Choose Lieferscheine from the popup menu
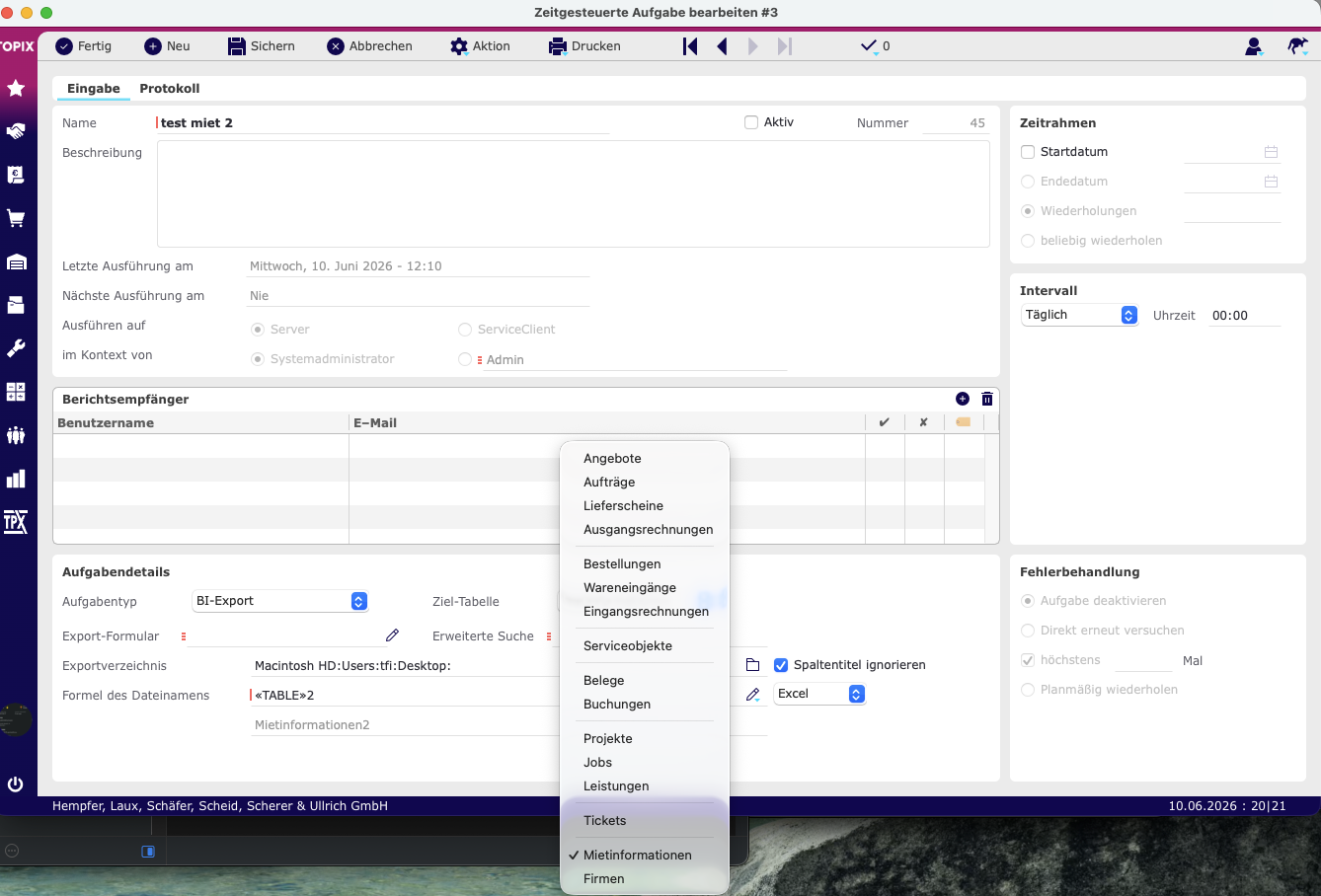 (x=645, y=505)
